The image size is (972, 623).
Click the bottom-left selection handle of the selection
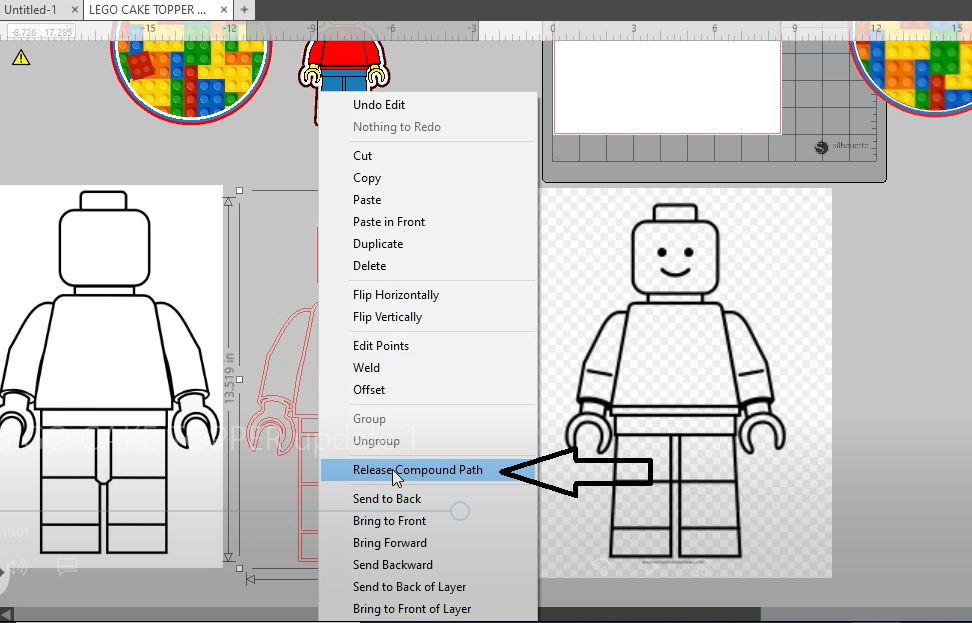pos(240,568)
